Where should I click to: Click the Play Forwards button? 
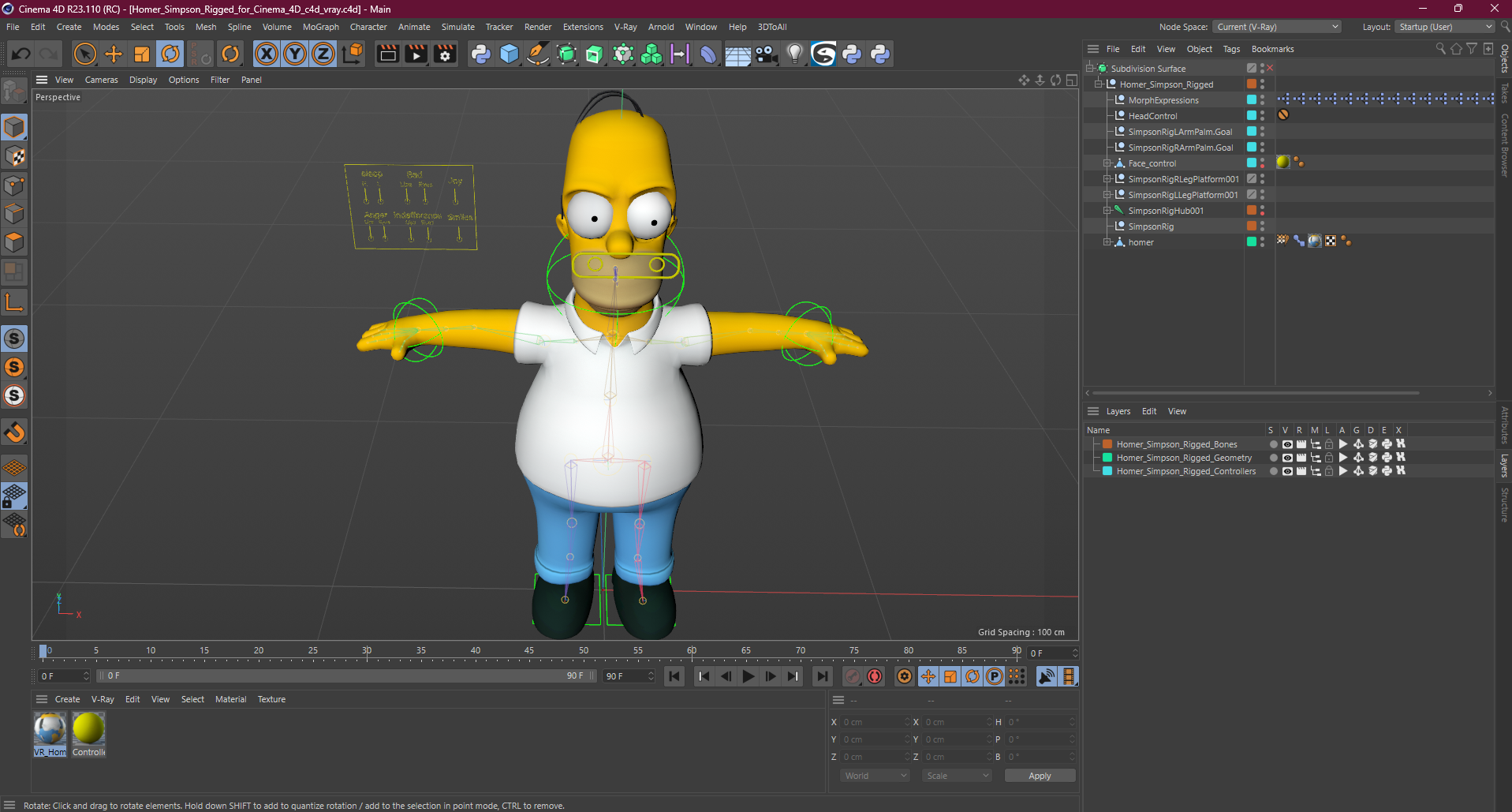[x=748, y=676]
